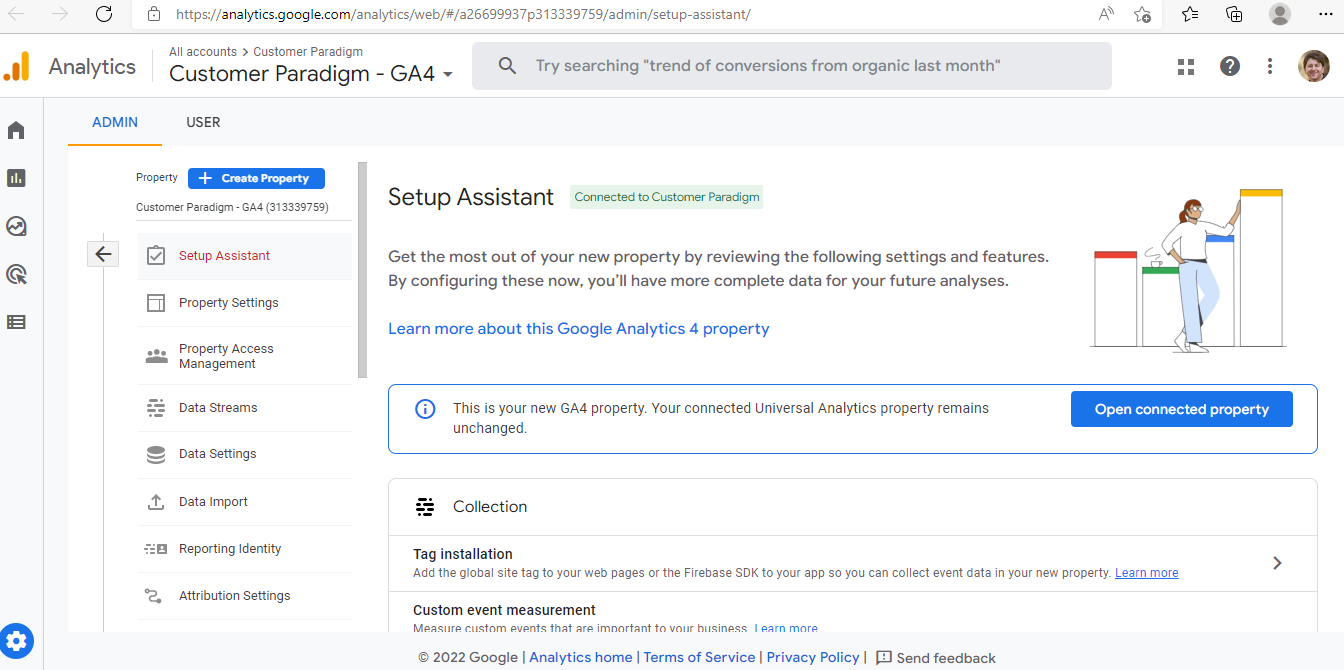The height and width of the screenshot is (670, 1344).
Task: Click the Create Property button
Action: click(256, 178)
